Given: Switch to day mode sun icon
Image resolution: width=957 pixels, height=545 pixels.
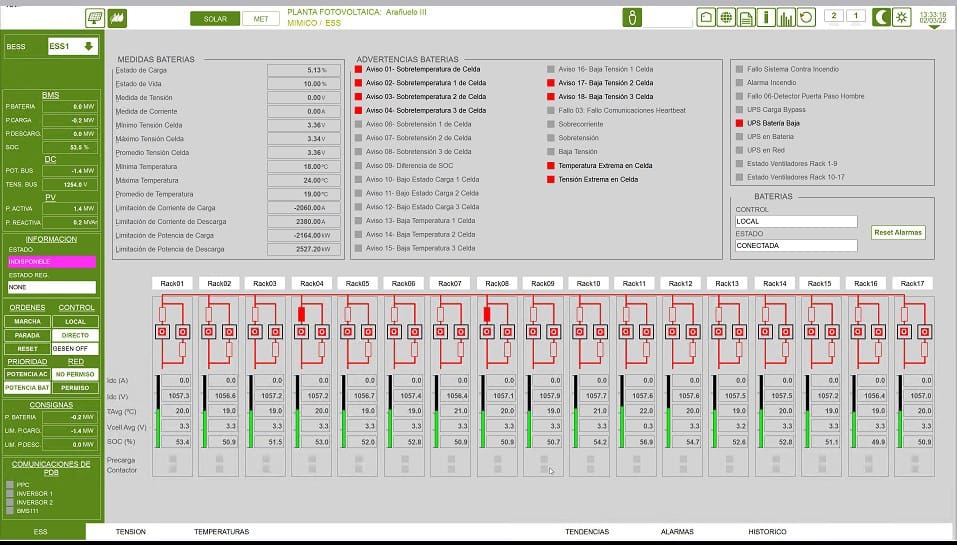Looking at the screenshot, I should [x=902, y=17].
